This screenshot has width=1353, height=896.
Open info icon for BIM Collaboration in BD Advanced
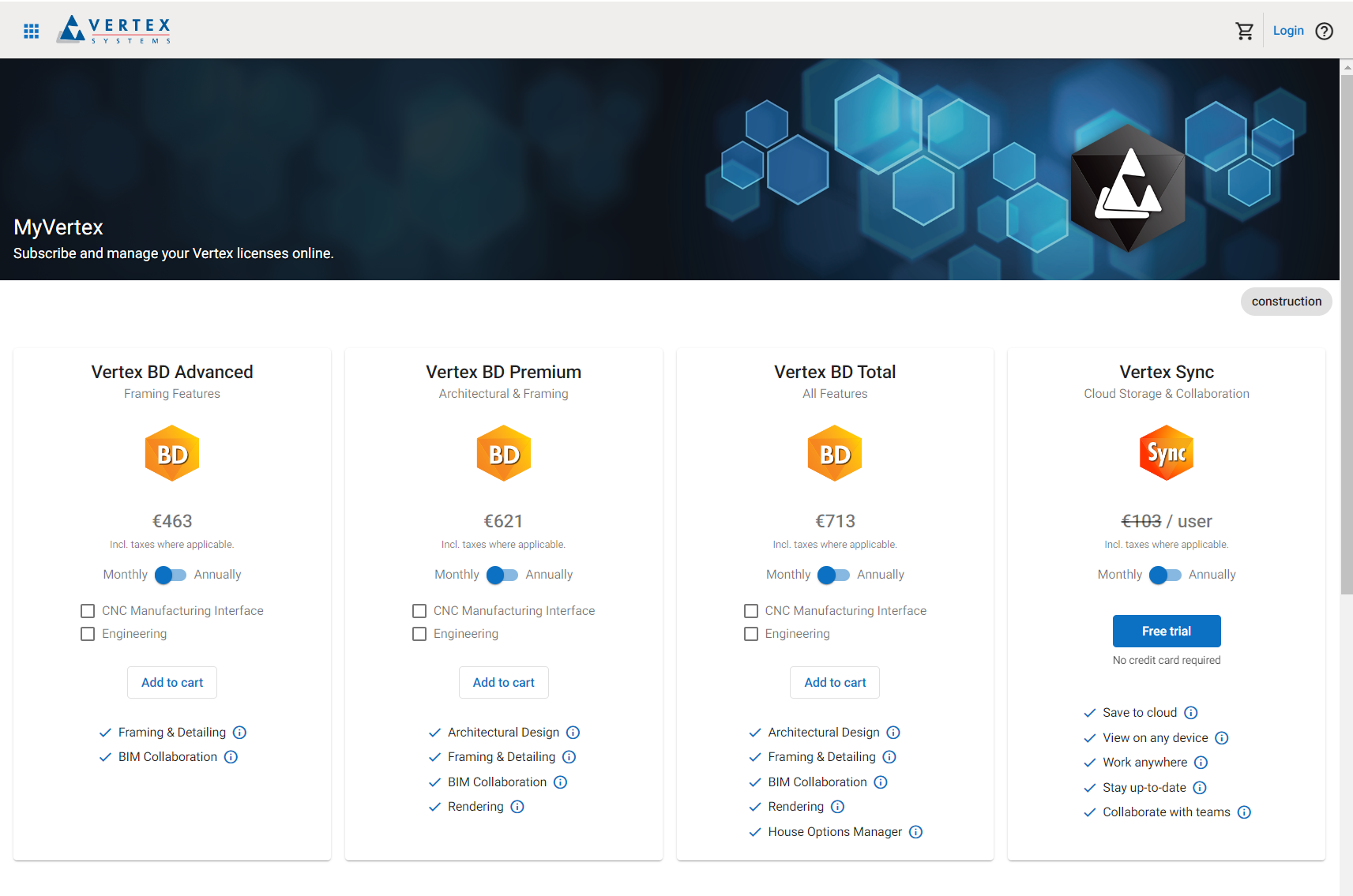click(231, 757)
